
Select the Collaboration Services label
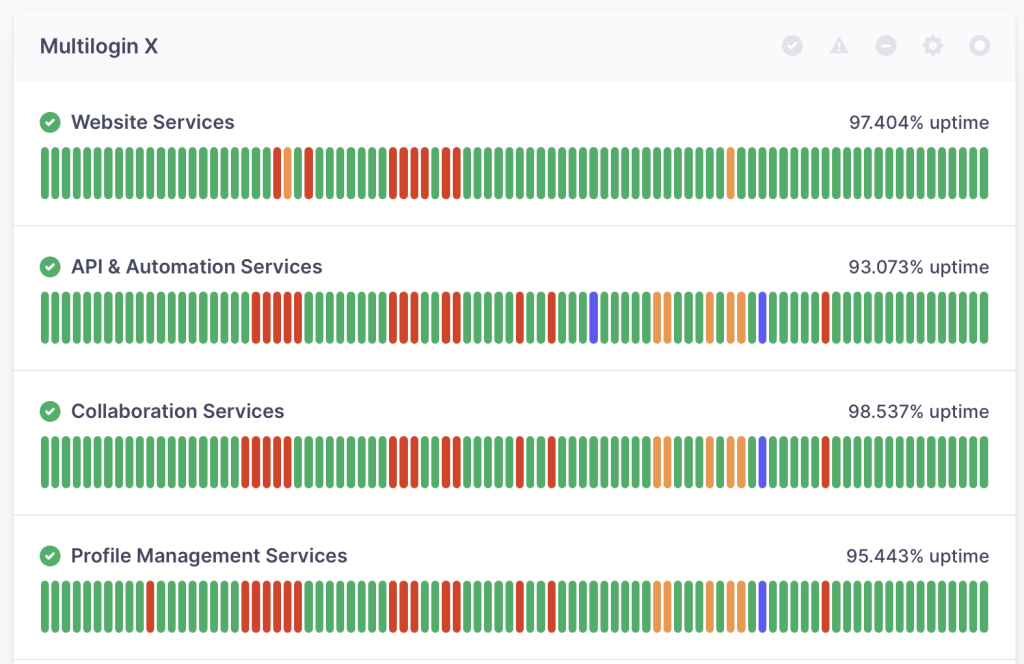point(177,411)
